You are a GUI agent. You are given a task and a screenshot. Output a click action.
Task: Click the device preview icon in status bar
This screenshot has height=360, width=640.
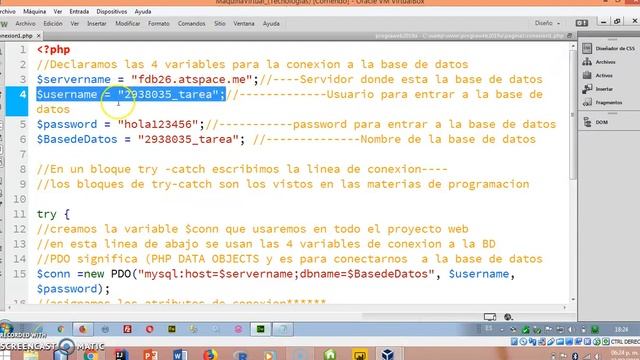point(490,317)
